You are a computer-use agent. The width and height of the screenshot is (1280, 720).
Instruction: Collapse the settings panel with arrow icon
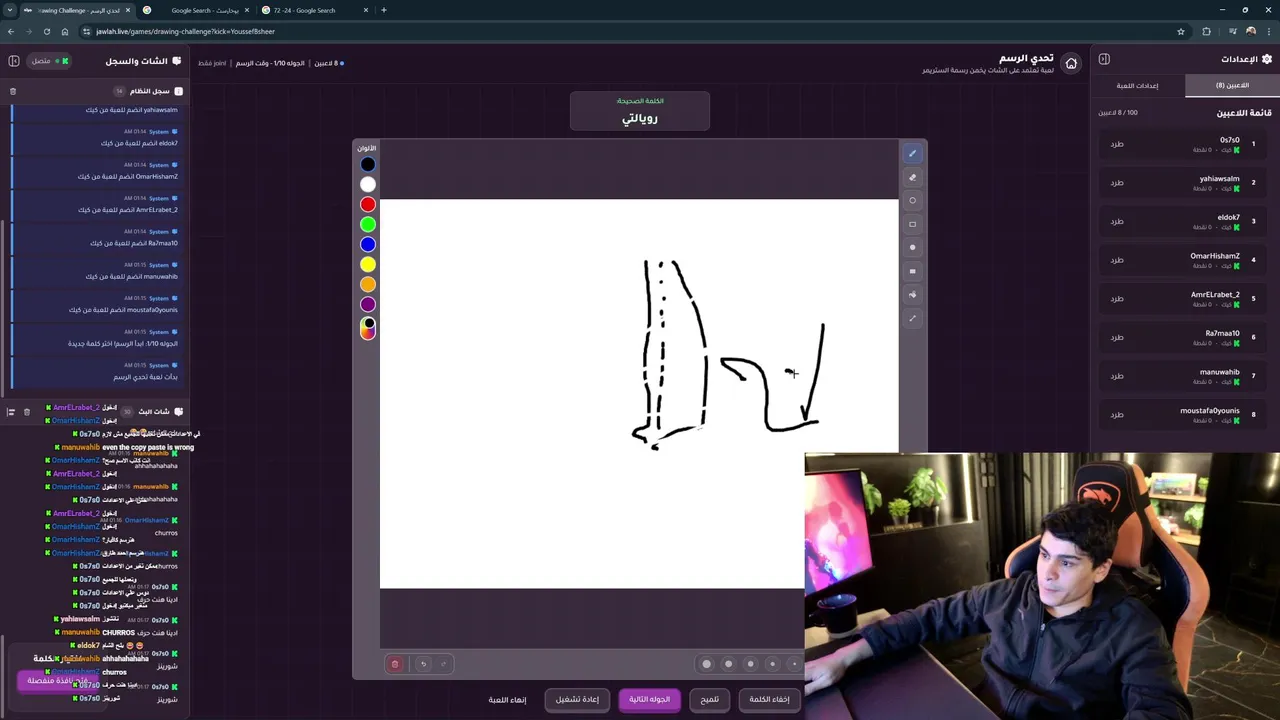(1104, 59)
